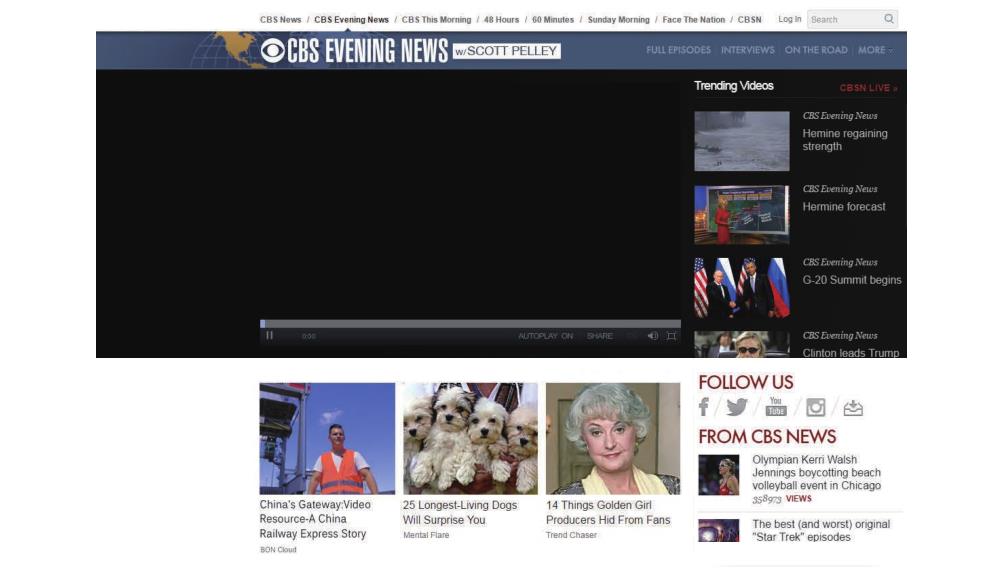Open On The Road section
This screenshot has height=578, width=990.
pos(816,50)
